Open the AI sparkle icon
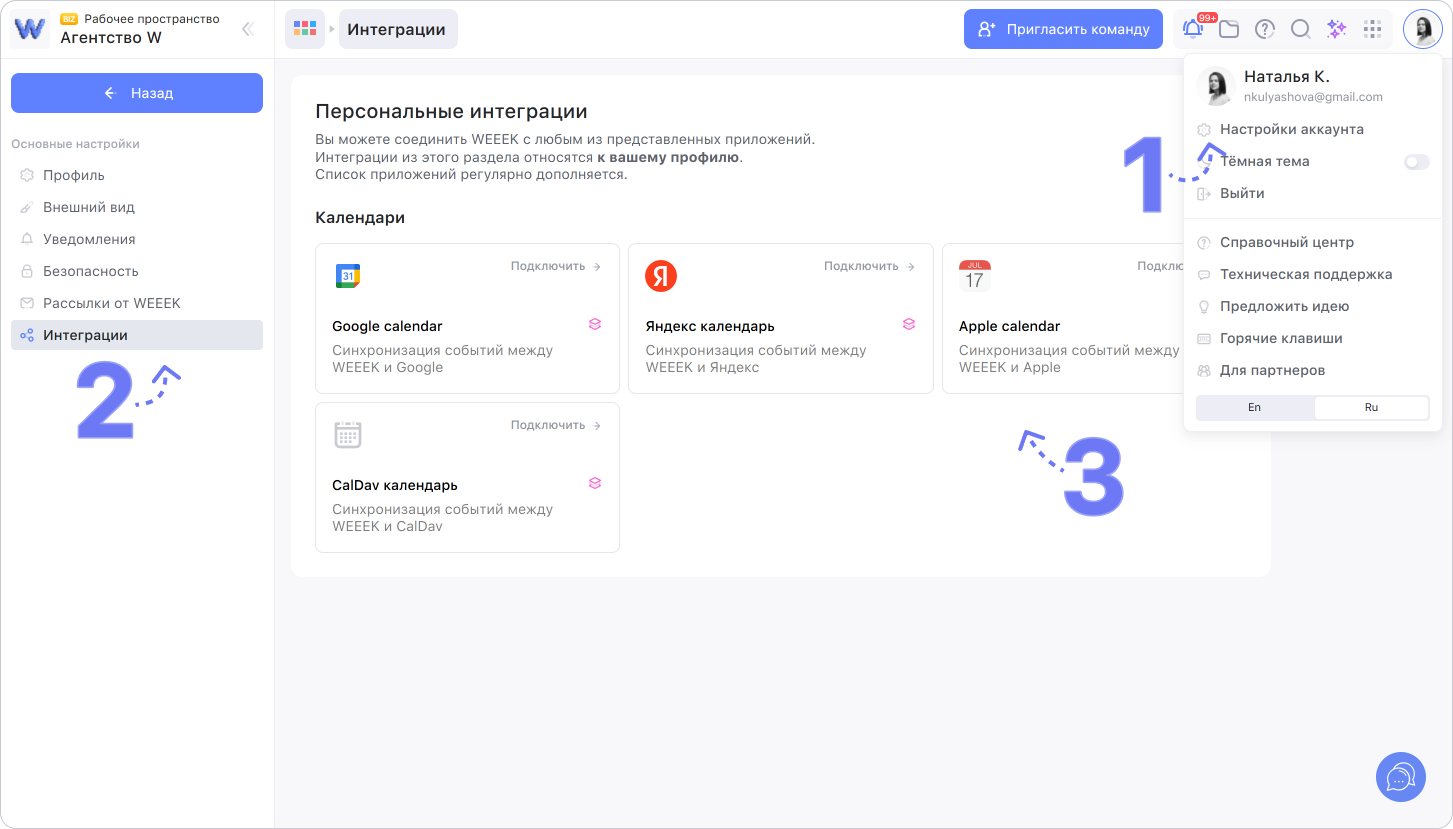1453x829 pixels. [x=1337, y=29]
